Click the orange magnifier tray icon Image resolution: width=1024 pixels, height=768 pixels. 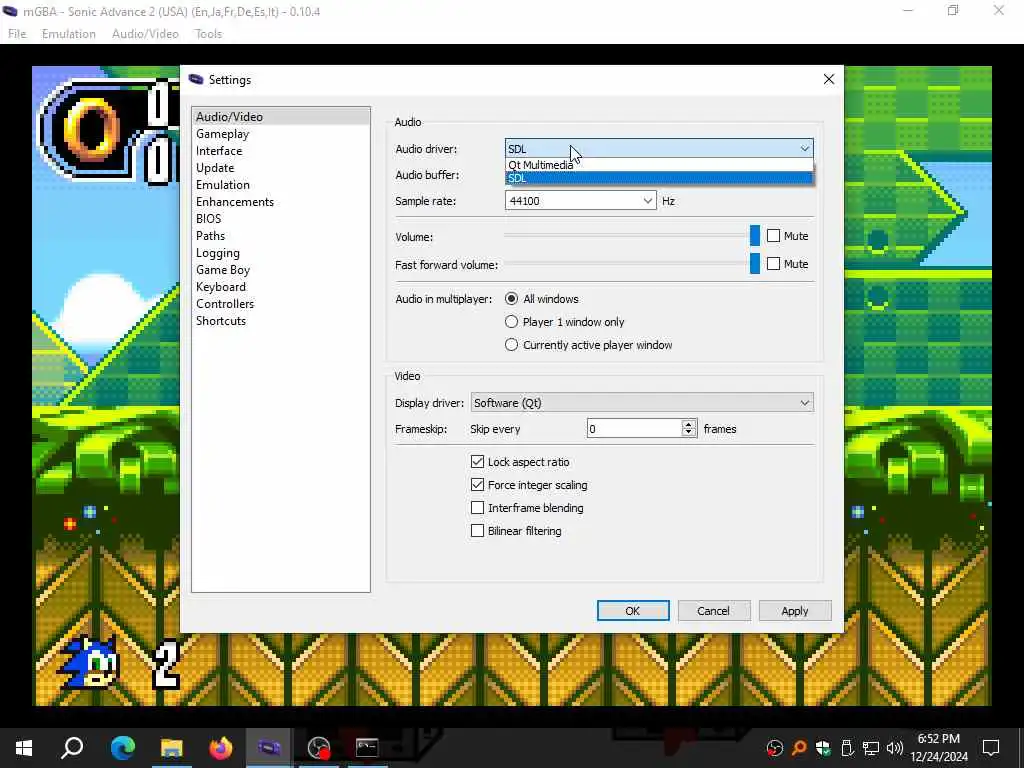tap(799, 748)
